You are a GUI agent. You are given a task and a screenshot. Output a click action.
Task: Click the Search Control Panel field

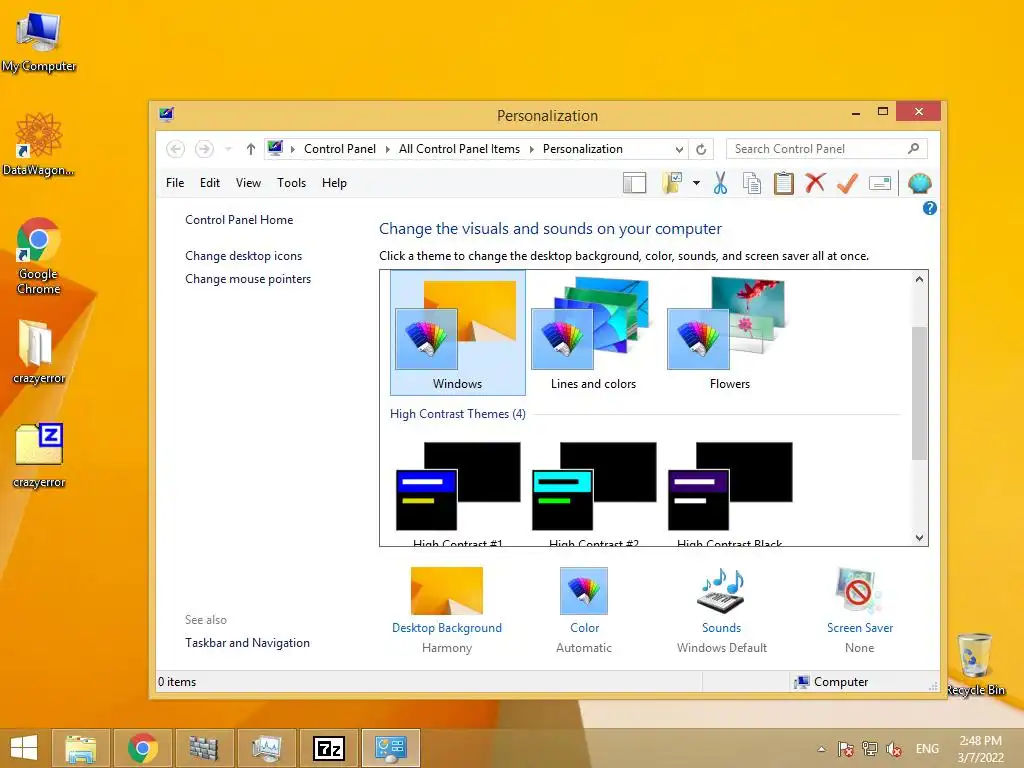pos(826,149)
